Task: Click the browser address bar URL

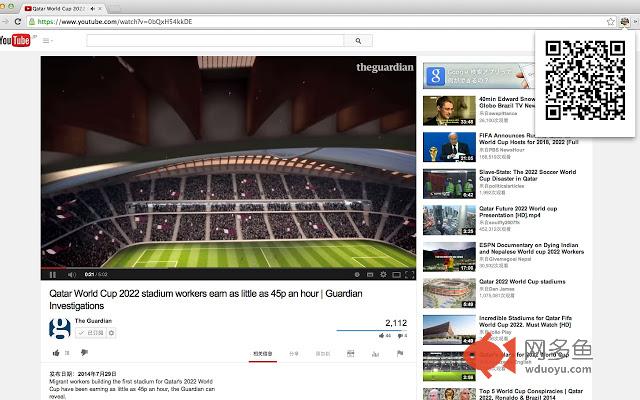Action: click(x=115, y=22)
